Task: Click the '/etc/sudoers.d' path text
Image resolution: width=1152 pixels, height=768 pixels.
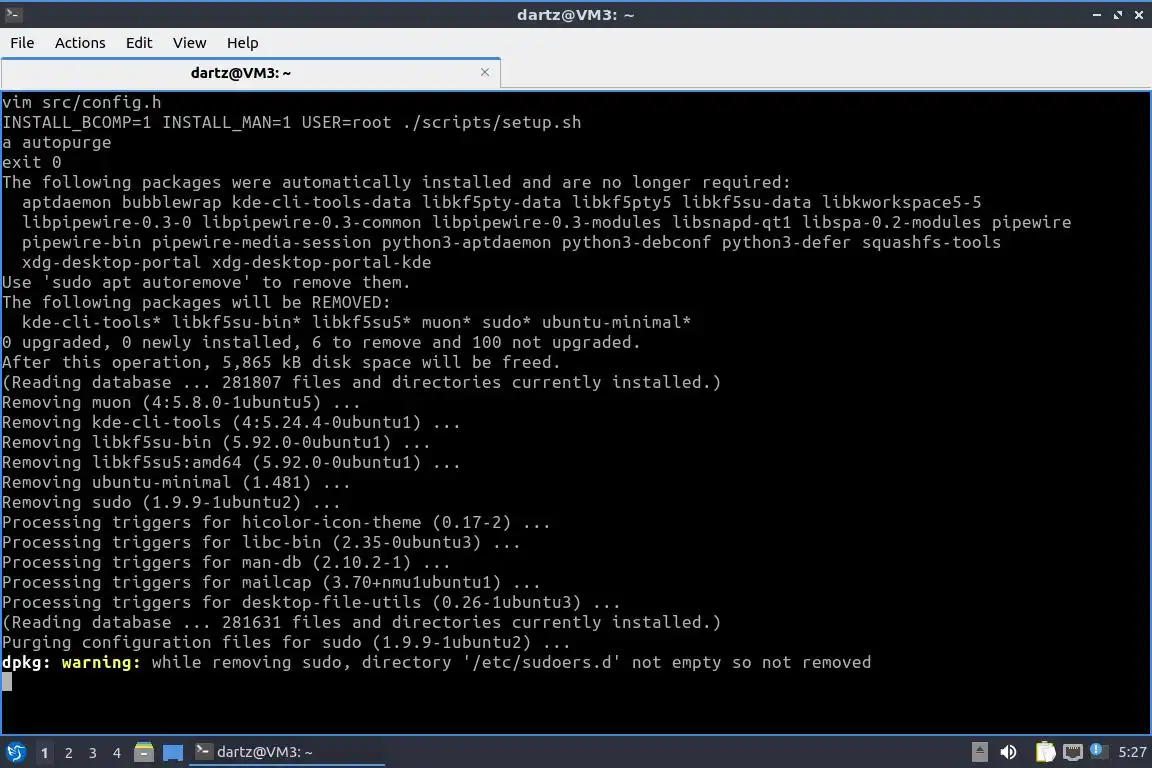Action: pos(541,662)
